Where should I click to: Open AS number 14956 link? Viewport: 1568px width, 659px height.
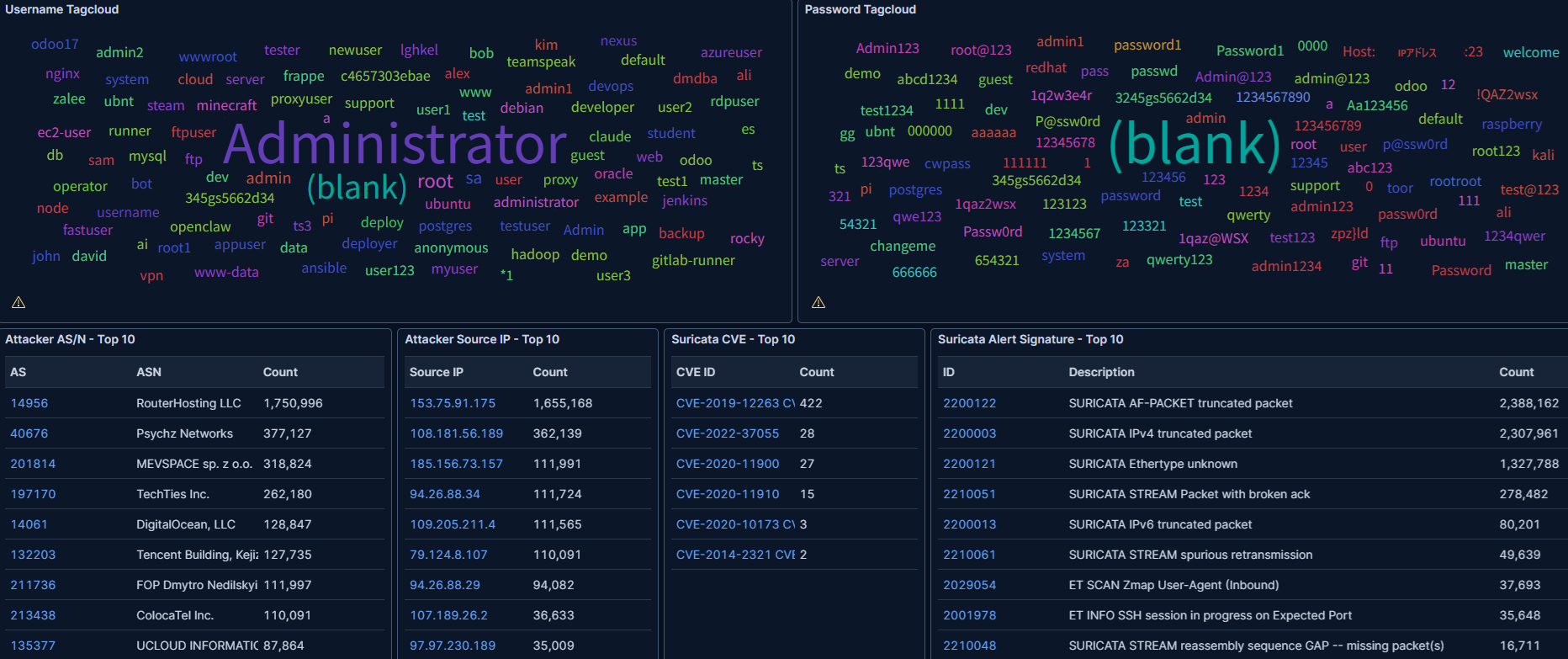tap(29, 403)
